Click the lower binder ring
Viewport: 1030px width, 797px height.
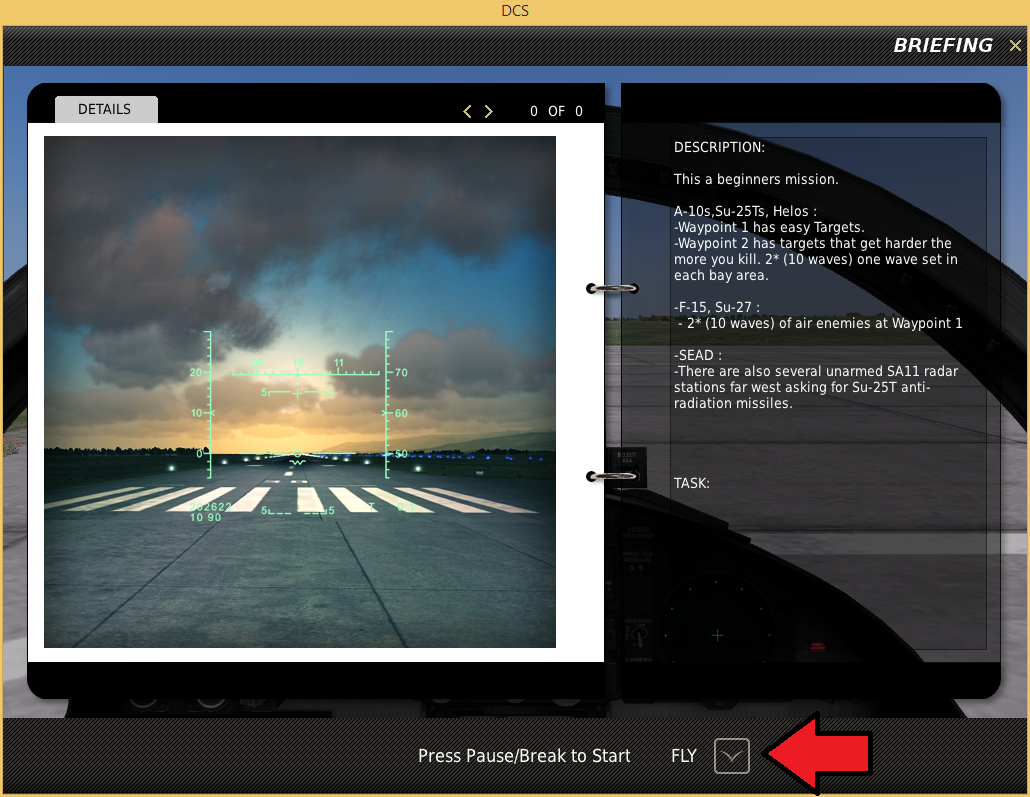point(612,476)
